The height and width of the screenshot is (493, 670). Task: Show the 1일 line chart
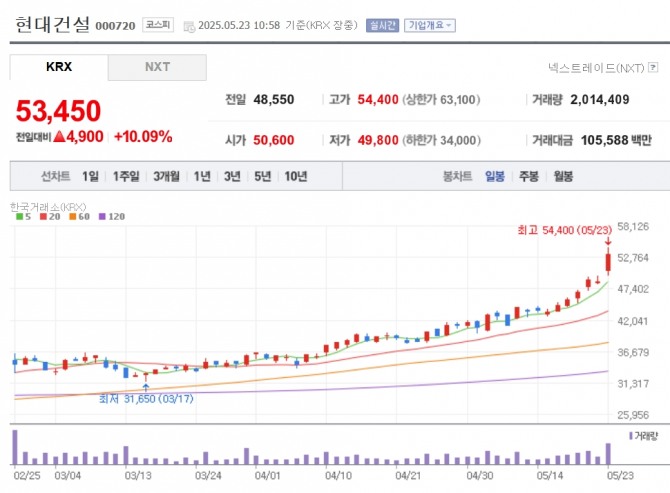(91, 176)
